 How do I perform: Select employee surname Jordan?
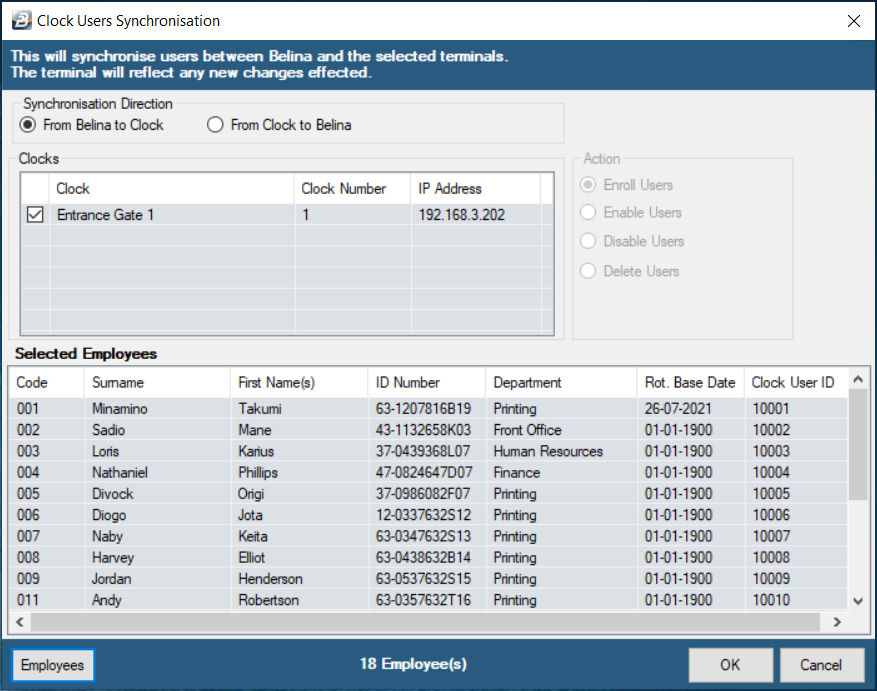point(112,579)
